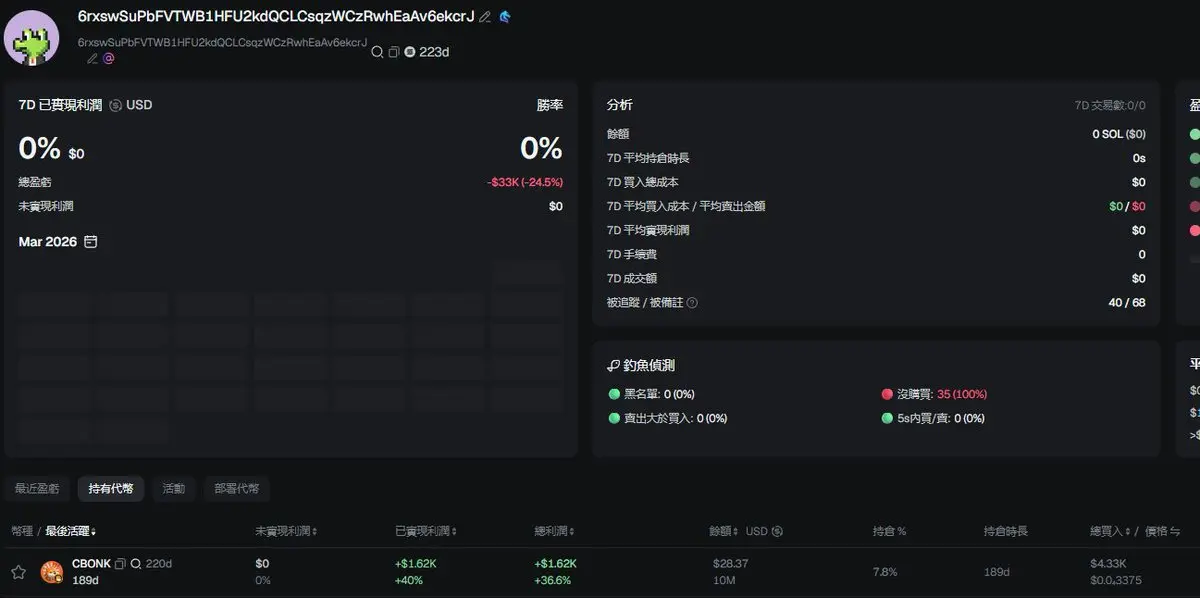Select the 持有代幣 tab
Image resolution: width=1200 pixels, height=598 pixels.
[x=111, y=489]
